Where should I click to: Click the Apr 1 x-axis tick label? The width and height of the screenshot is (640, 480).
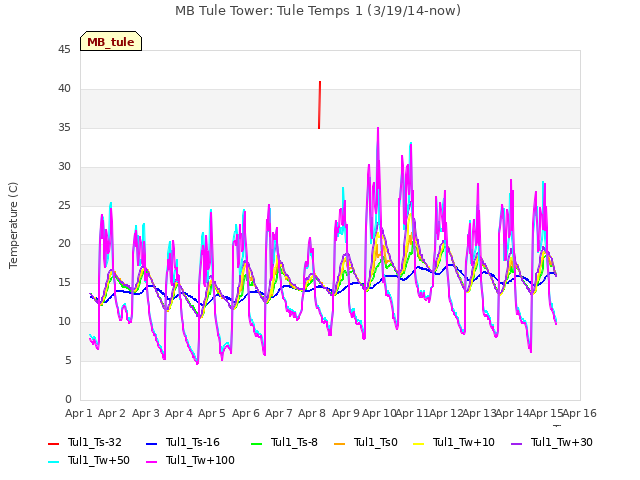(x=79, y=413)
